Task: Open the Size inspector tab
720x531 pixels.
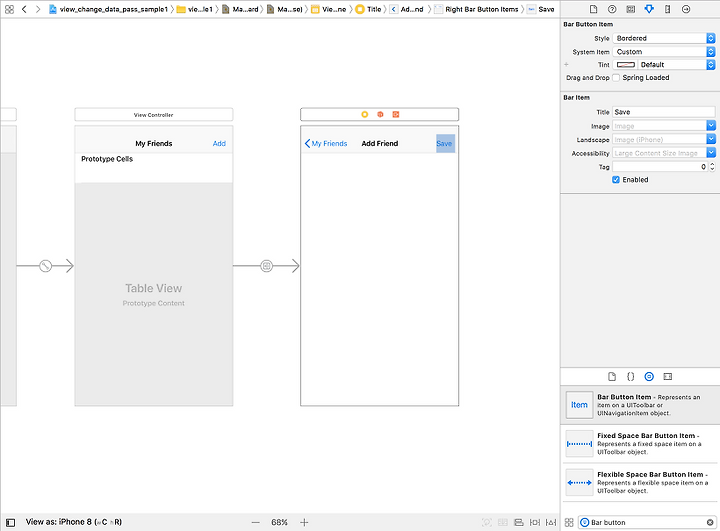Action: (x=667, y=9)
